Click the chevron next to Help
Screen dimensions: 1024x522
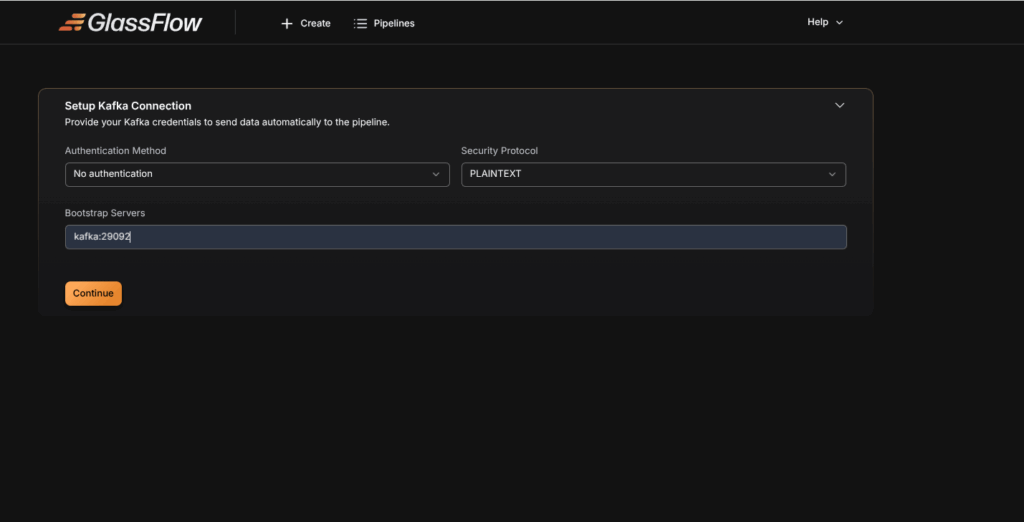tap(839, 23)
